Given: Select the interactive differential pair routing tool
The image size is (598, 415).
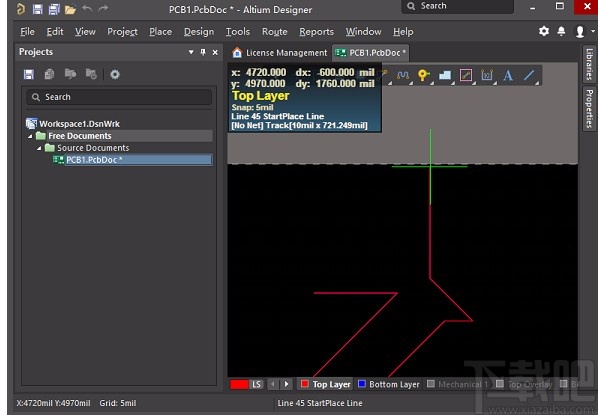Looking at the screenshot, I should pyautogui.click(x=403, y=75).
